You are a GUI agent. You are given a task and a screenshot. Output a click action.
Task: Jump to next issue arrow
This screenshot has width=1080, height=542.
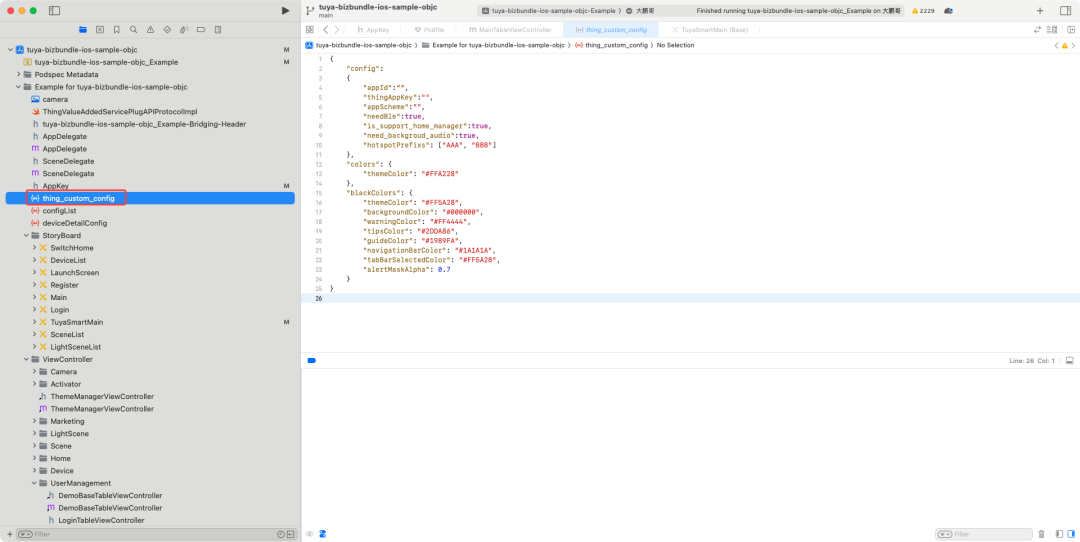[x=1073, y=45]
